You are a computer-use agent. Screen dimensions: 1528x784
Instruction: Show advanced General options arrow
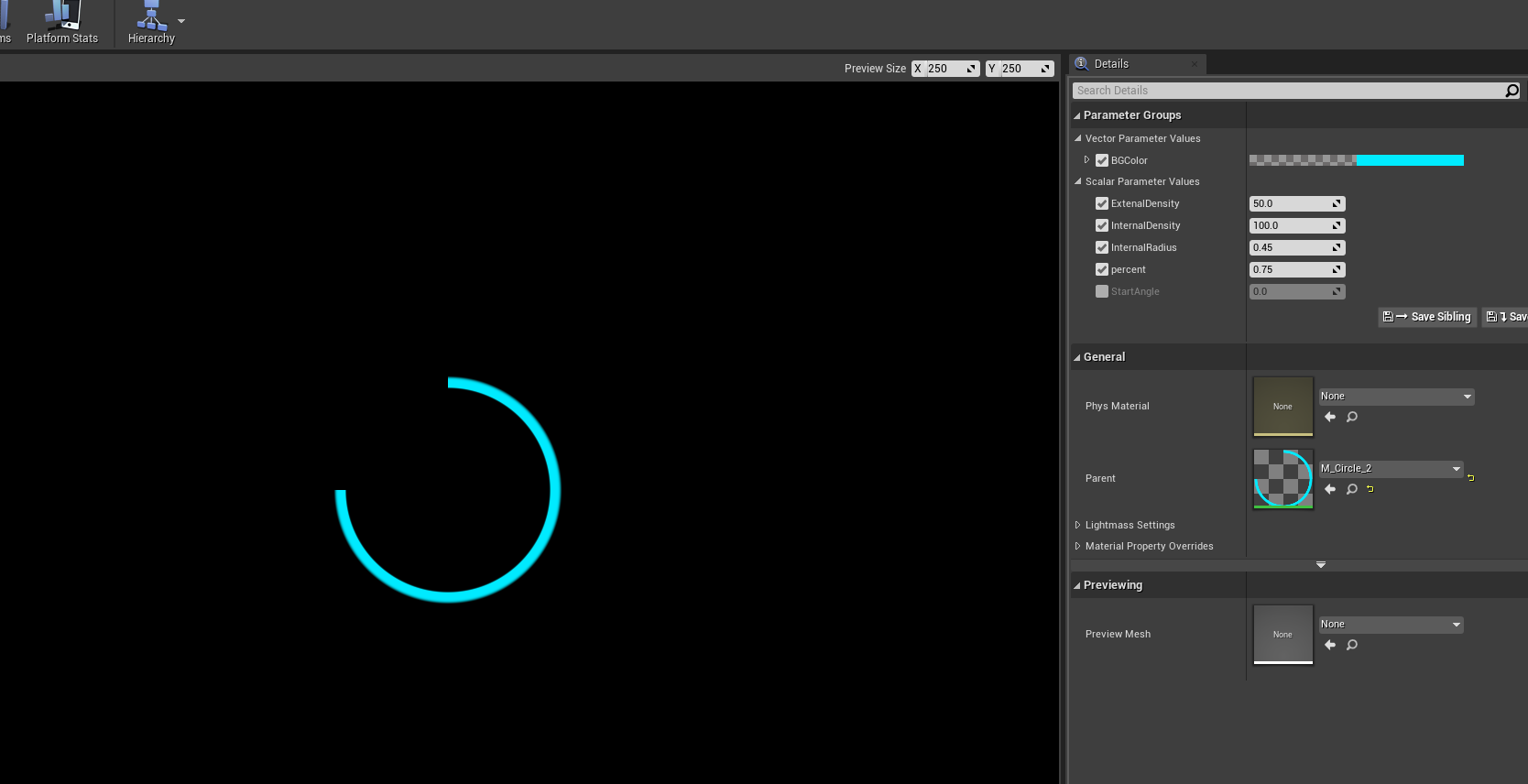pos(1321,565)
